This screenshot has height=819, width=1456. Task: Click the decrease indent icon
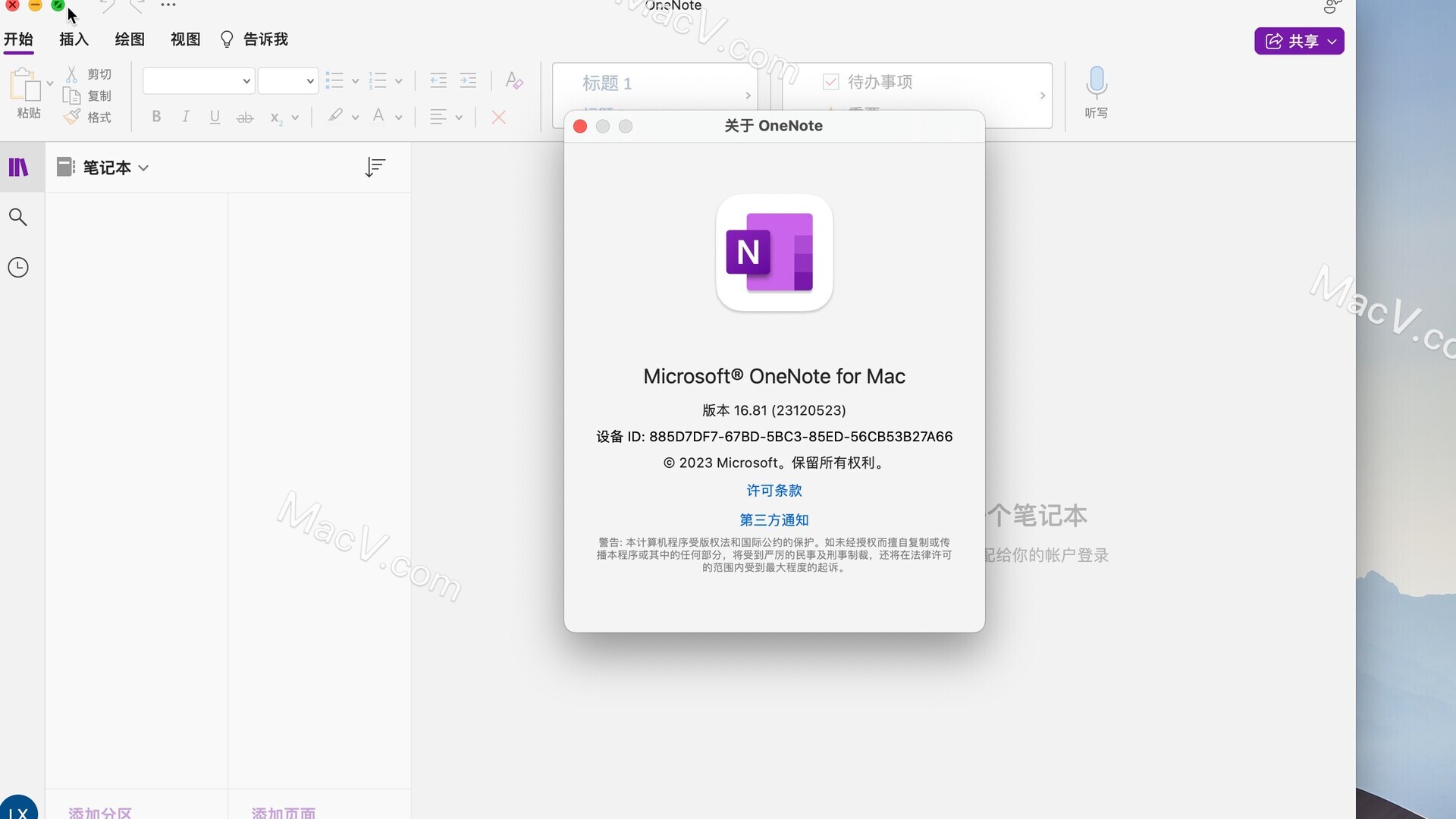[x=438, y=80]
